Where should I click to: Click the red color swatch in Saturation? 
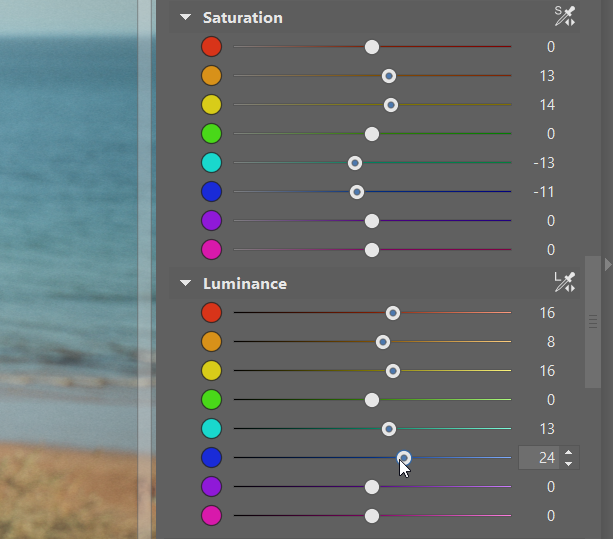pyautogui.click(x=211, y=47)
